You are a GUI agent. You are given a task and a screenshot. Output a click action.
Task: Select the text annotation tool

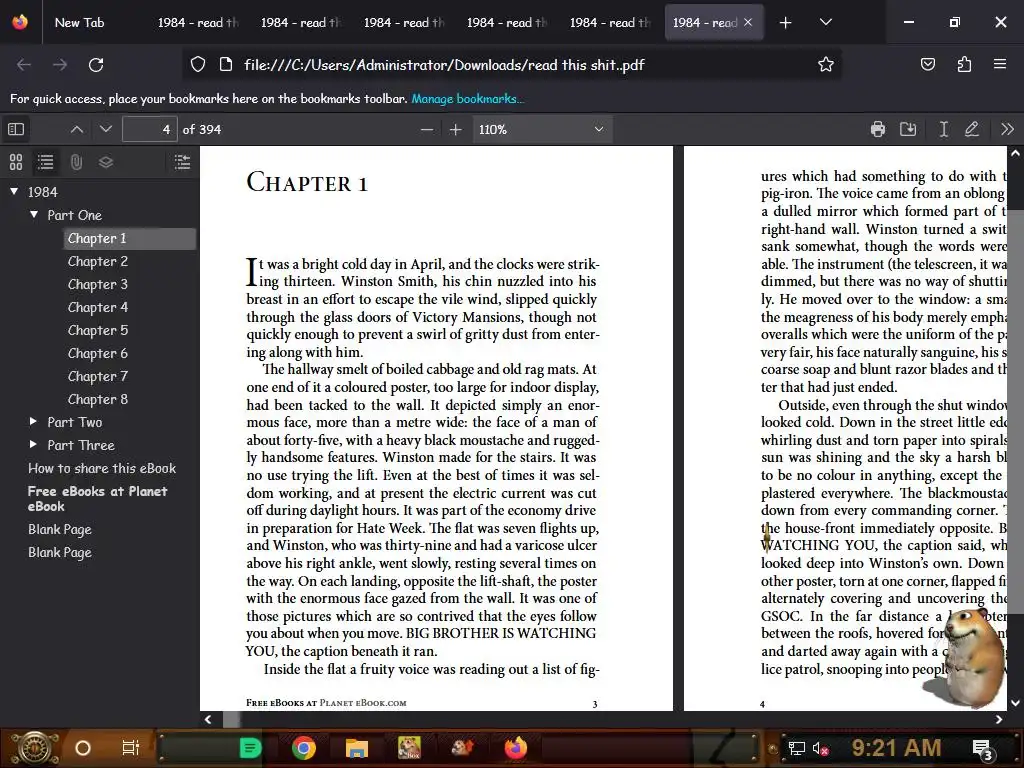click(943, 129)
